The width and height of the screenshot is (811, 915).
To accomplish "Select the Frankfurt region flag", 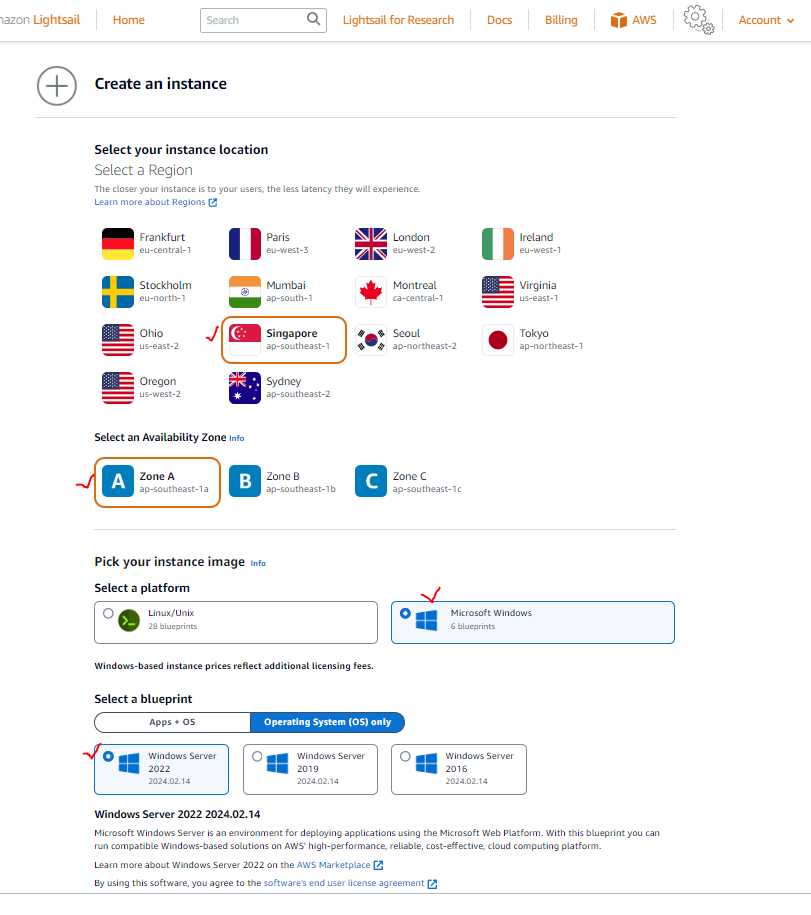I will 117,244.
